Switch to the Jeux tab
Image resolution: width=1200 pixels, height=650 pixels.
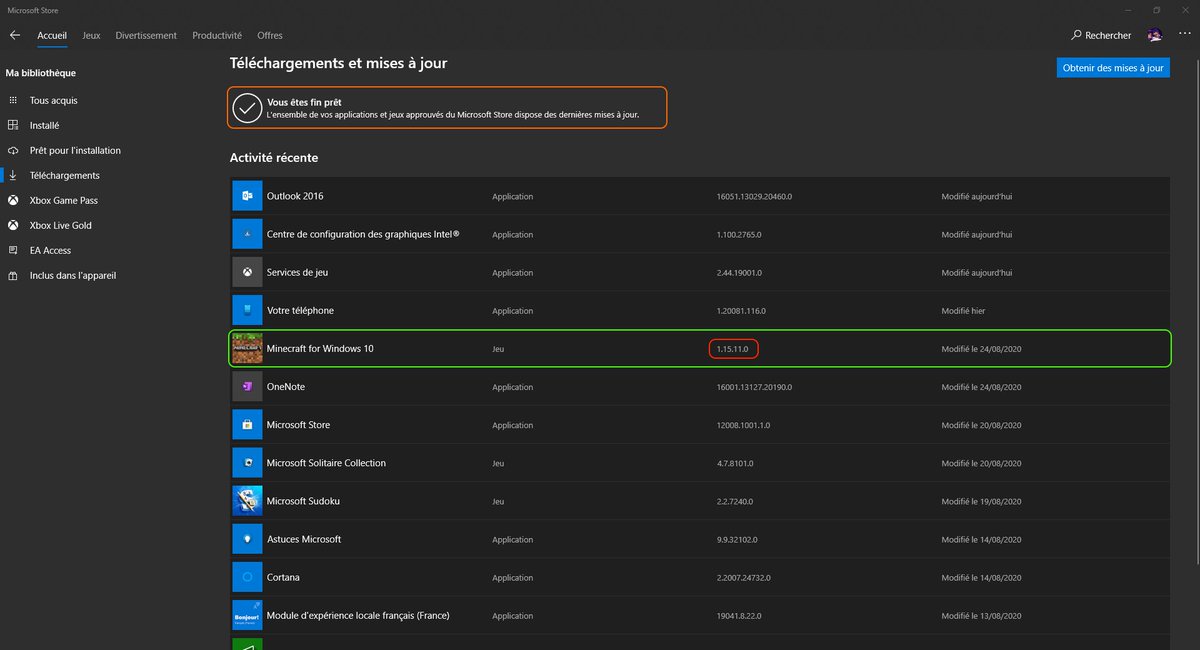pos(91,35)
